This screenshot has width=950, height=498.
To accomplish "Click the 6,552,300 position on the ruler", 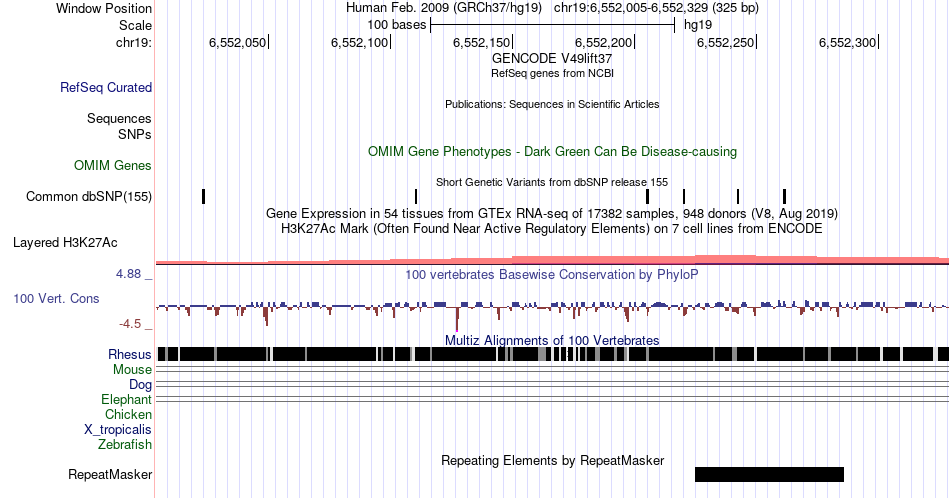I will (848, 42).
